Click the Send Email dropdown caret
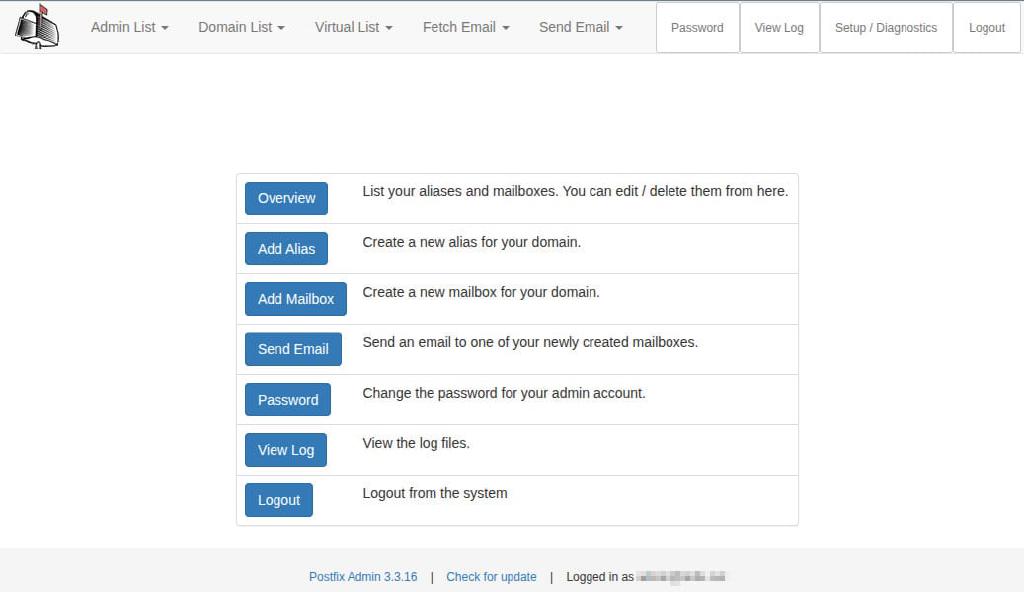The height and width of the screenshot is (592, 1024). click(x=618, y=27)
